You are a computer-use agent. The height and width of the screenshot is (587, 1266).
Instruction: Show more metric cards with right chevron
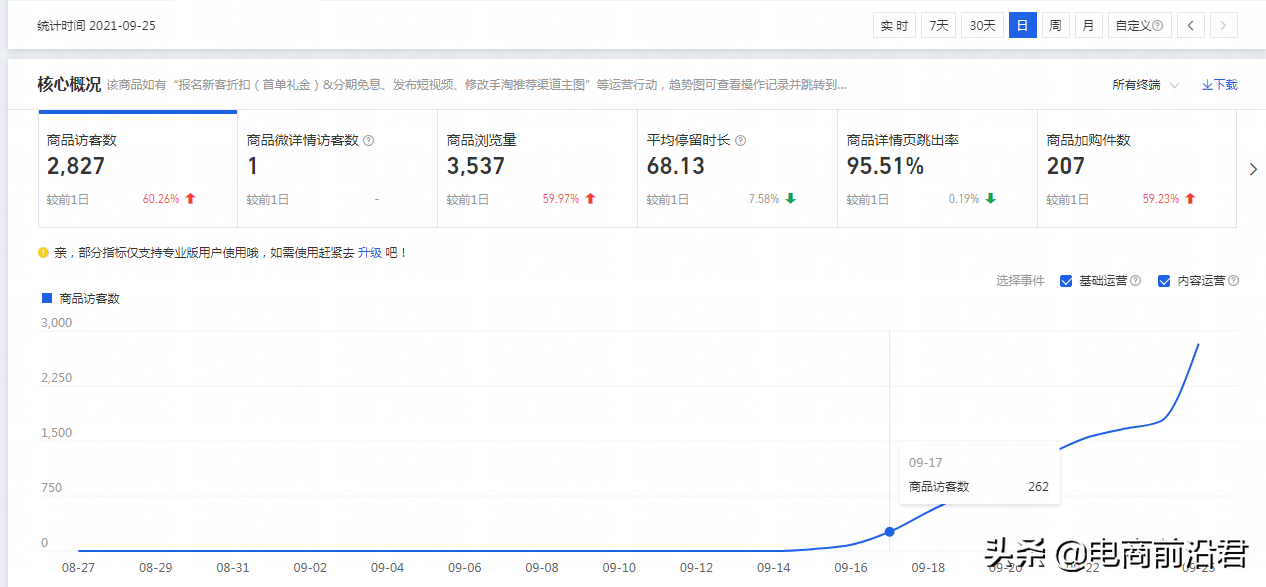[x=1253, y=170]
